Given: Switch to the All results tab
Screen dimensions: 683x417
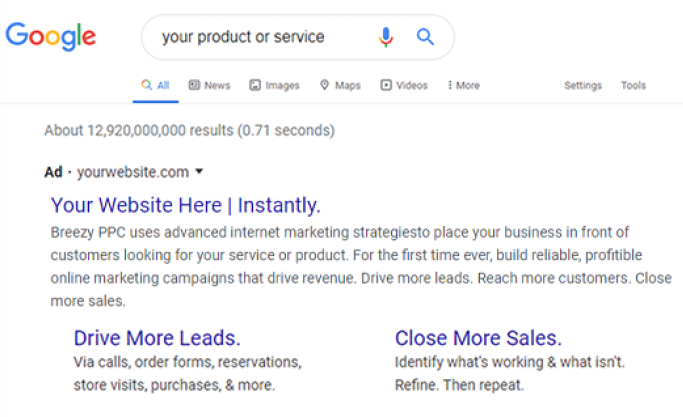Looking at the screenshot, I should coord(156,86).
